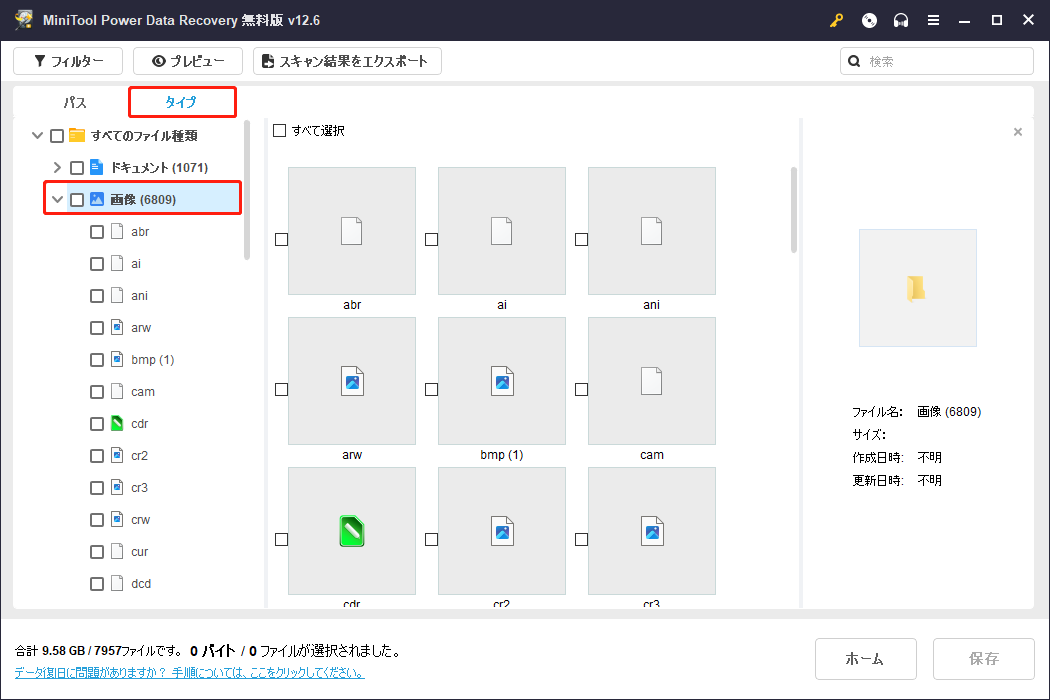The image size is (1050, 700).
Task: Switch to the タイプ tab
Action: click(181, 101)
